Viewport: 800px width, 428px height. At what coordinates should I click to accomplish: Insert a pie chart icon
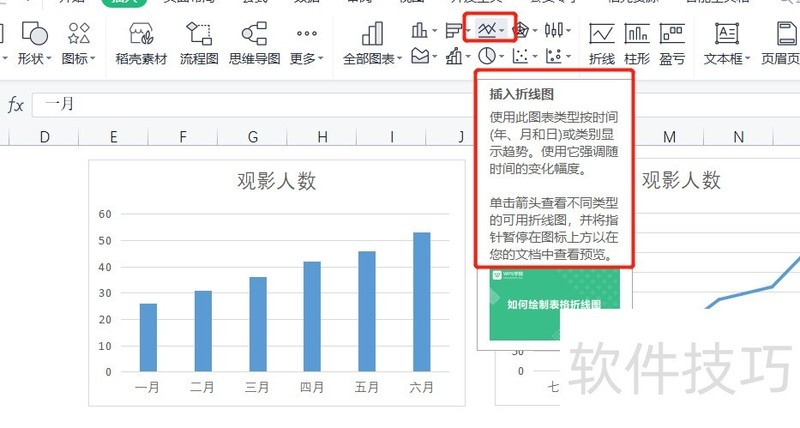coord(487,56)
